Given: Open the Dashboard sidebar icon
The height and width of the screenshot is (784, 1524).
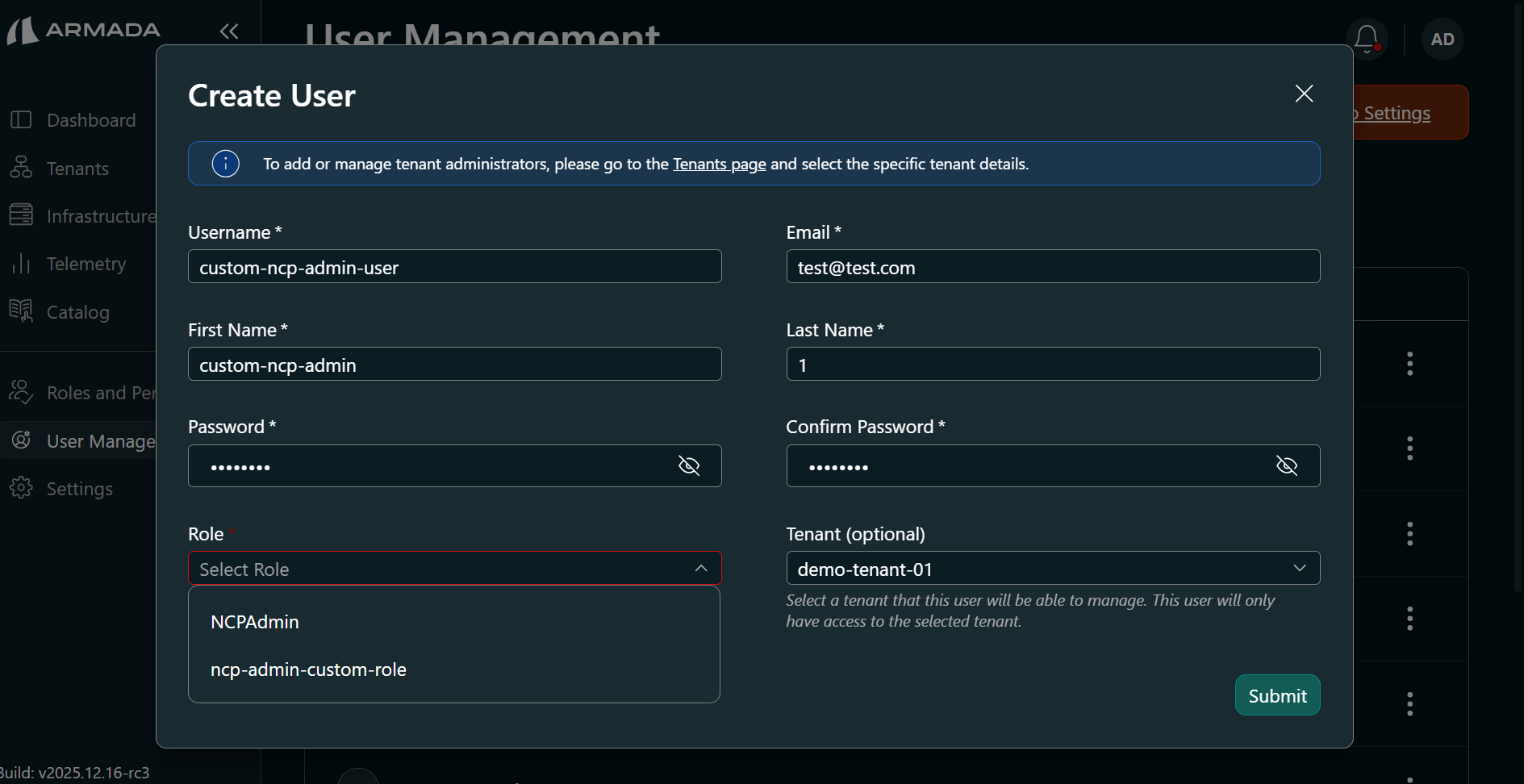Looking at the screenshot, I should [22, 119].
